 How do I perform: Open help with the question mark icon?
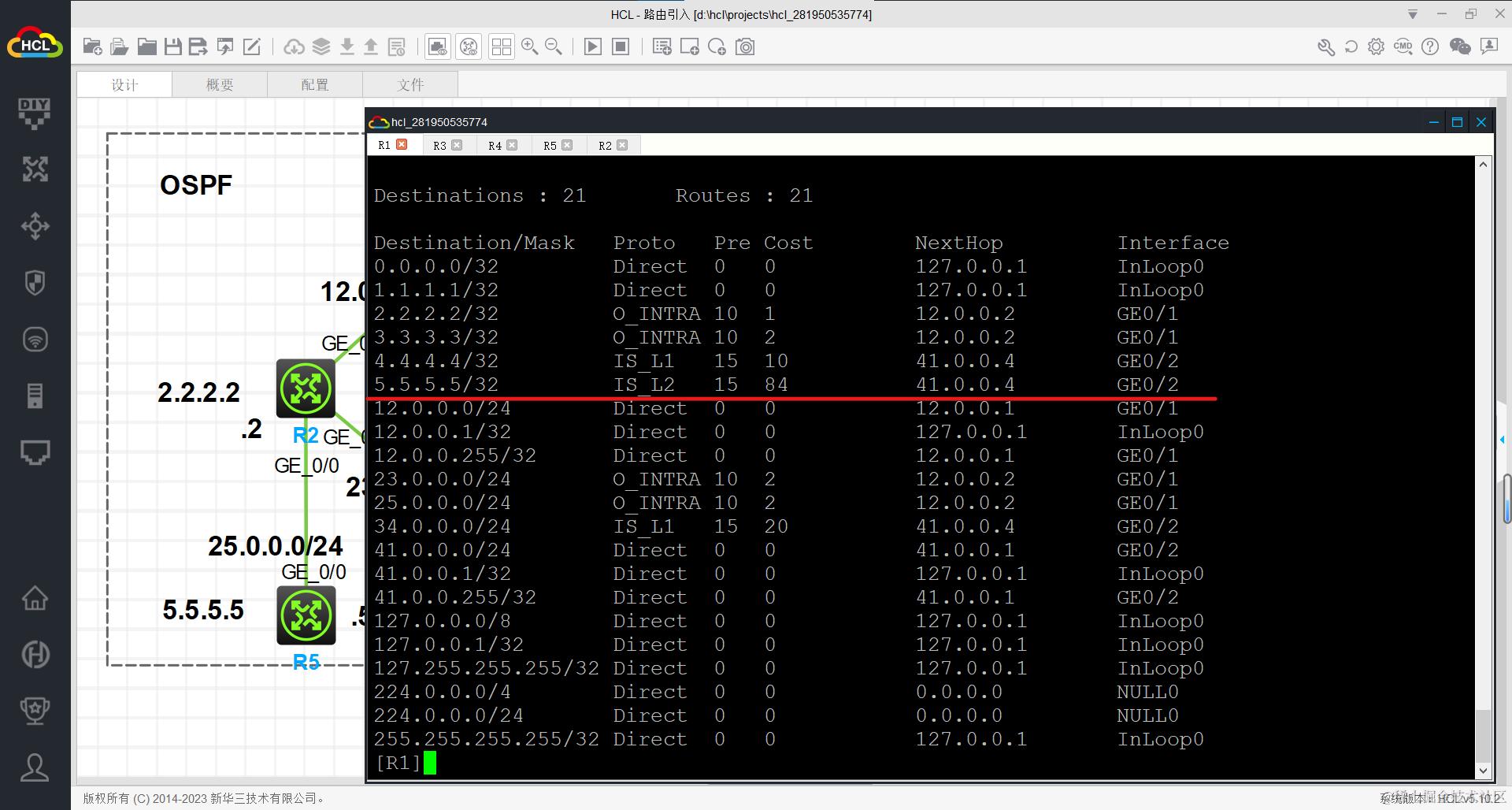(x=1430, y=46)
